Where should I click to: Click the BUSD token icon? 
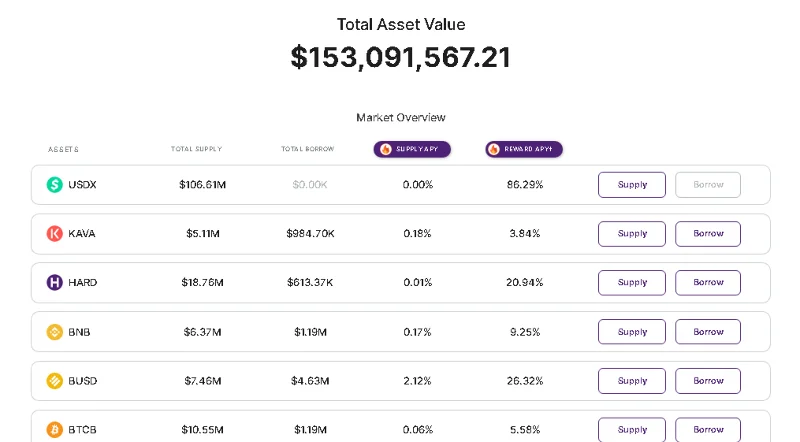tap(55, 381)
